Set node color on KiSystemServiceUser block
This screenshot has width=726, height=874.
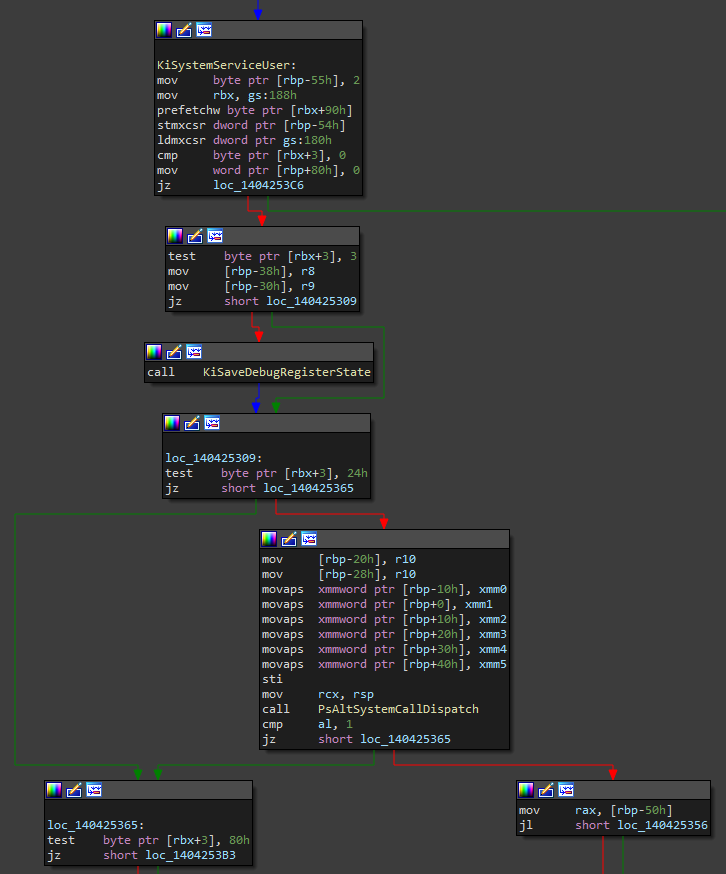tap(164, 30)
